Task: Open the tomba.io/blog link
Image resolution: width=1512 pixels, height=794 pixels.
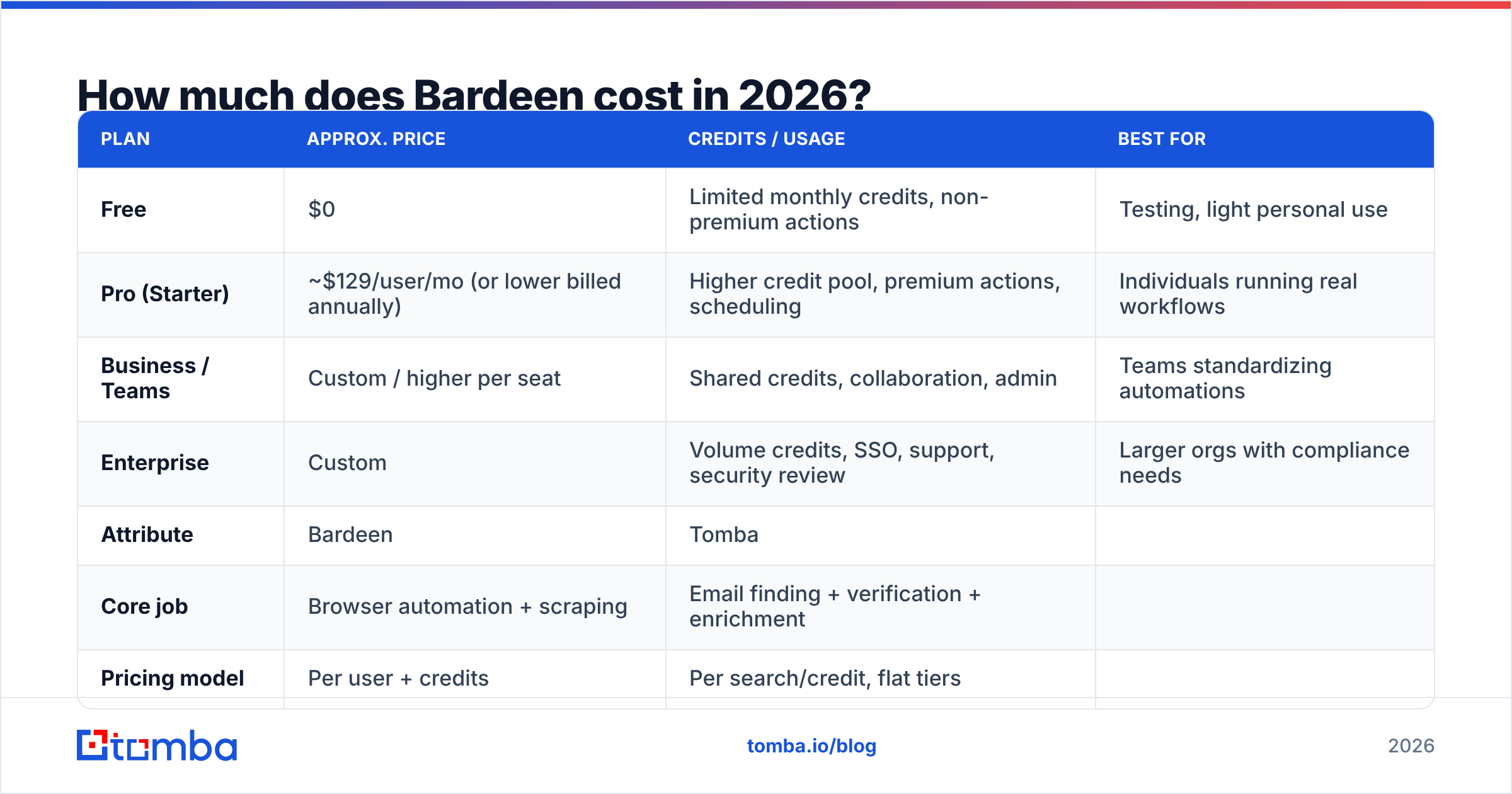Action: [811, 746]
